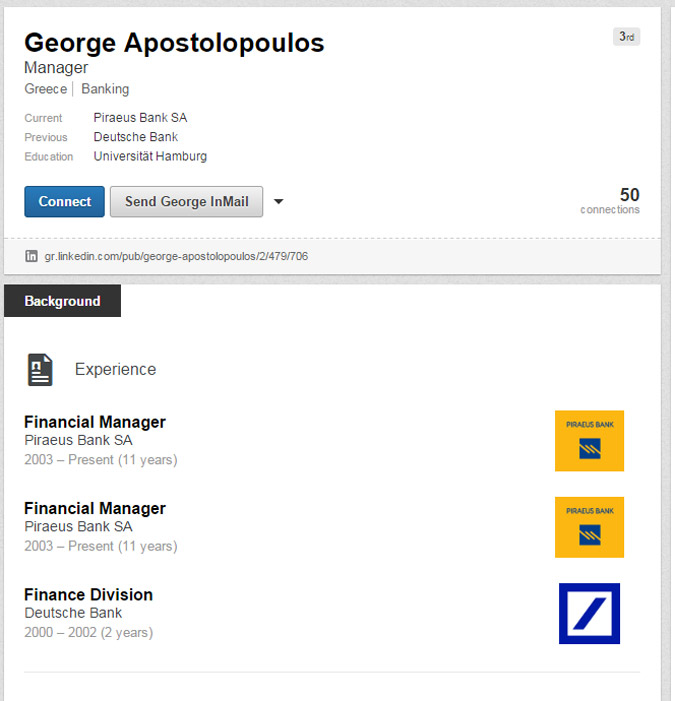
Task: Click the Deutsche Bank logo
Action: coord(589,613)
